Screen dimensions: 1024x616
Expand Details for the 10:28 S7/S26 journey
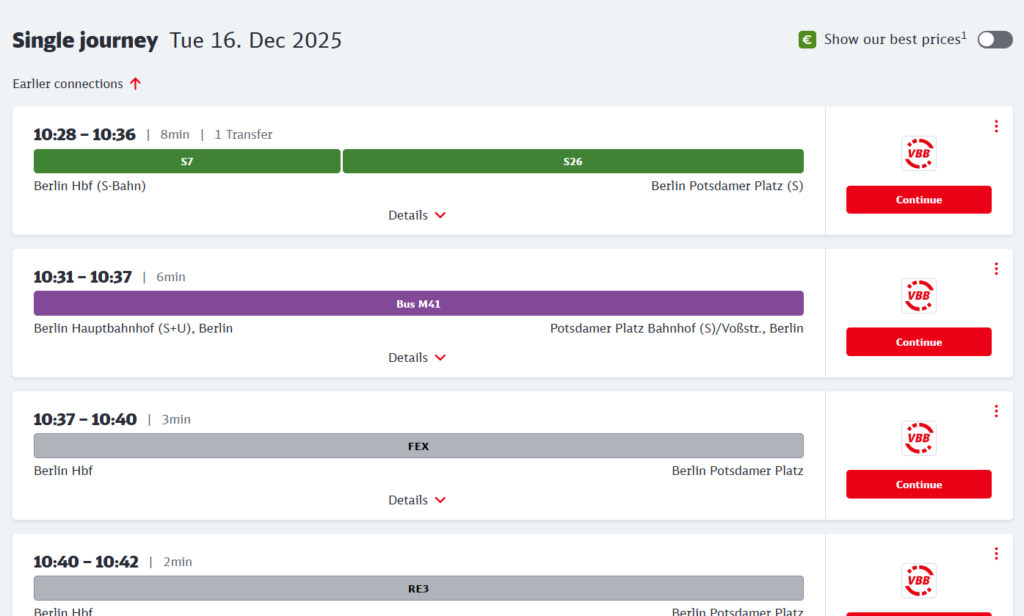point(417,215)
